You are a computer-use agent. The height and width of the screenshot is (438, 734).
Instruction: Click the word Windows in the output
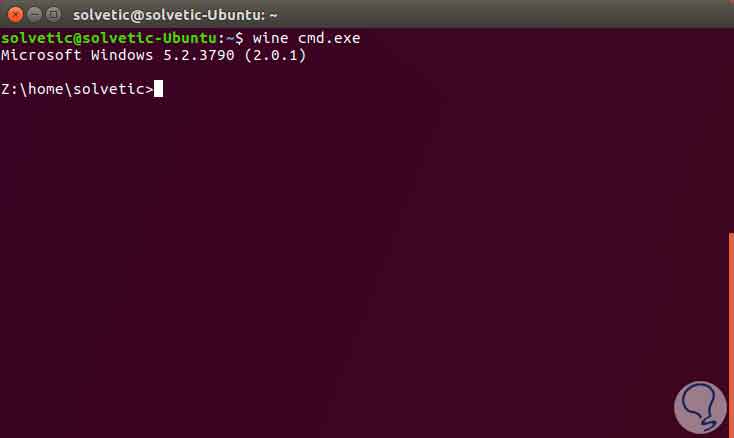point(122,55)
